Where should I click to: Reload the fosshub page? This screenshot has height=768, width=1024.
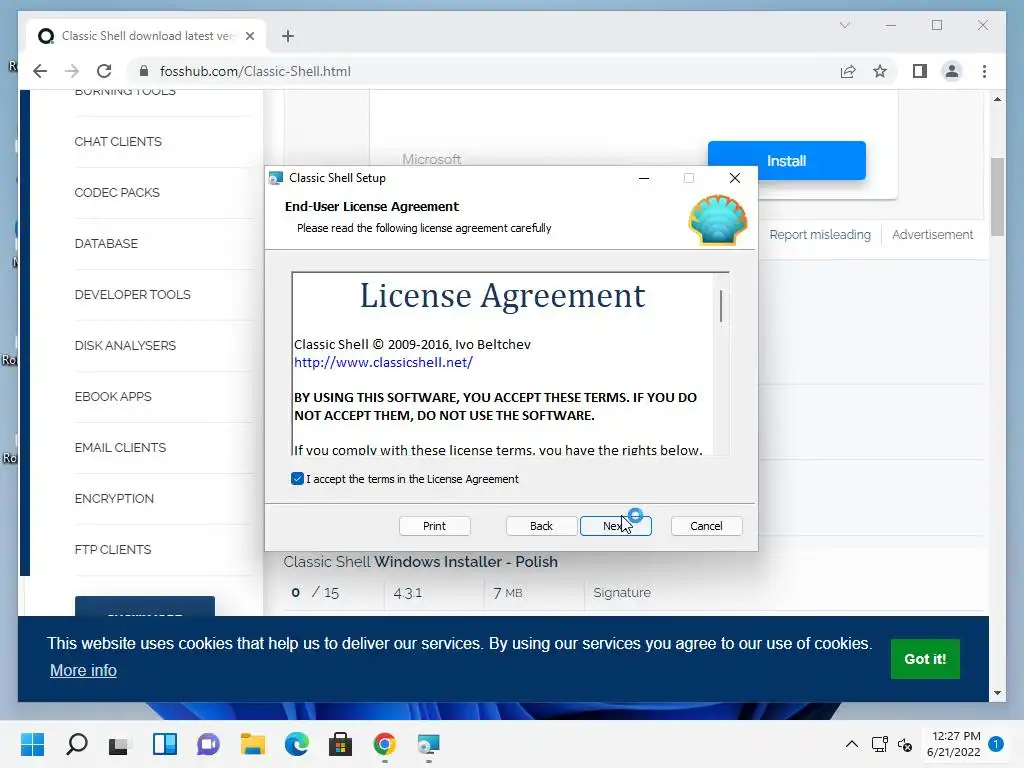(x=104, y=71)
